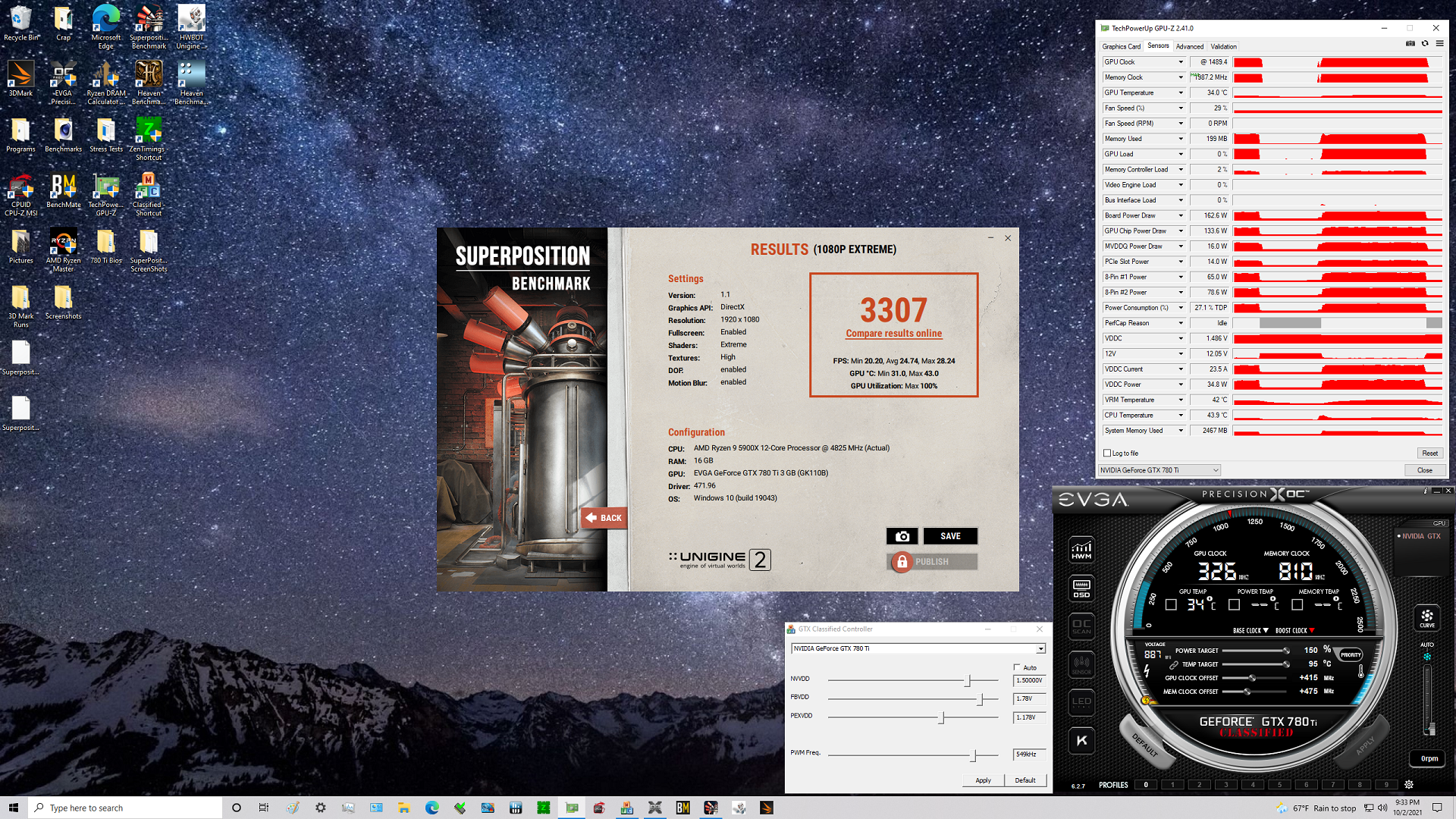Click the info icon in Precision X title bar
The width and height of the screenshot is (1456, 819).
coord(1426,491)
